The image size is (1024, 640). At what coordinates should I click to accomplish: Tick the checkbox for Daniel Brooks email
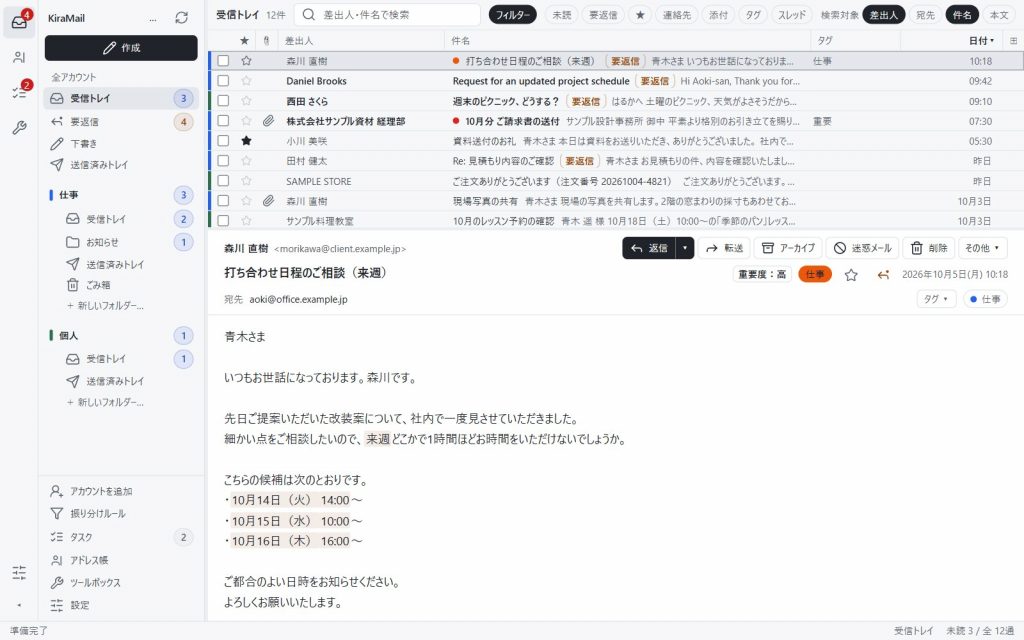click(x=223, y=81)
